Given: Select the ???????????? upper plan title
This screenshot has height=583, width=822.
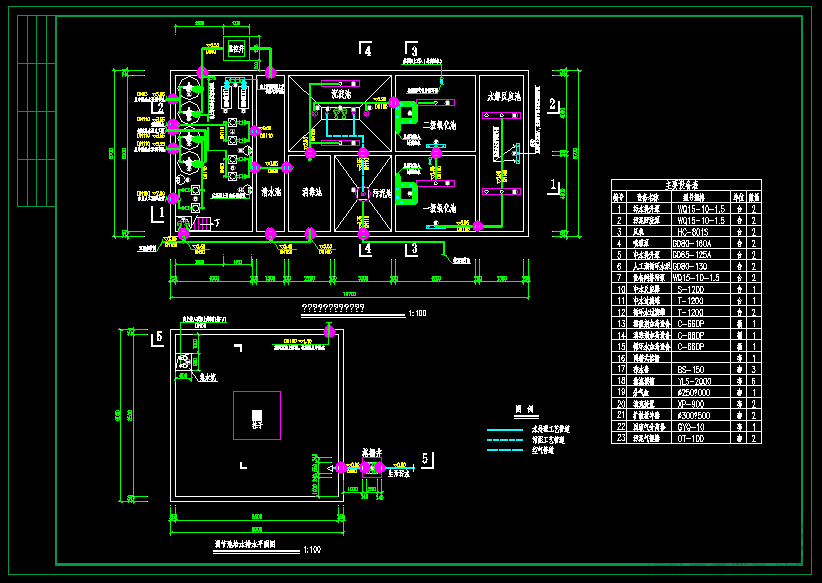Looking at the screenshot, I should pyautogui.click(x=333, y=308).
